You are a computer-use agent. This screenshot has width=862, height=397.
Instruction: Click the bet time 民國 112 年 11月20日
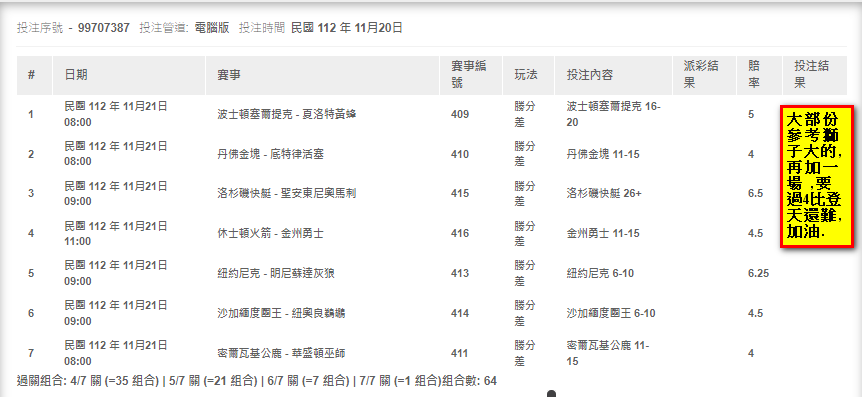point(346,27)
